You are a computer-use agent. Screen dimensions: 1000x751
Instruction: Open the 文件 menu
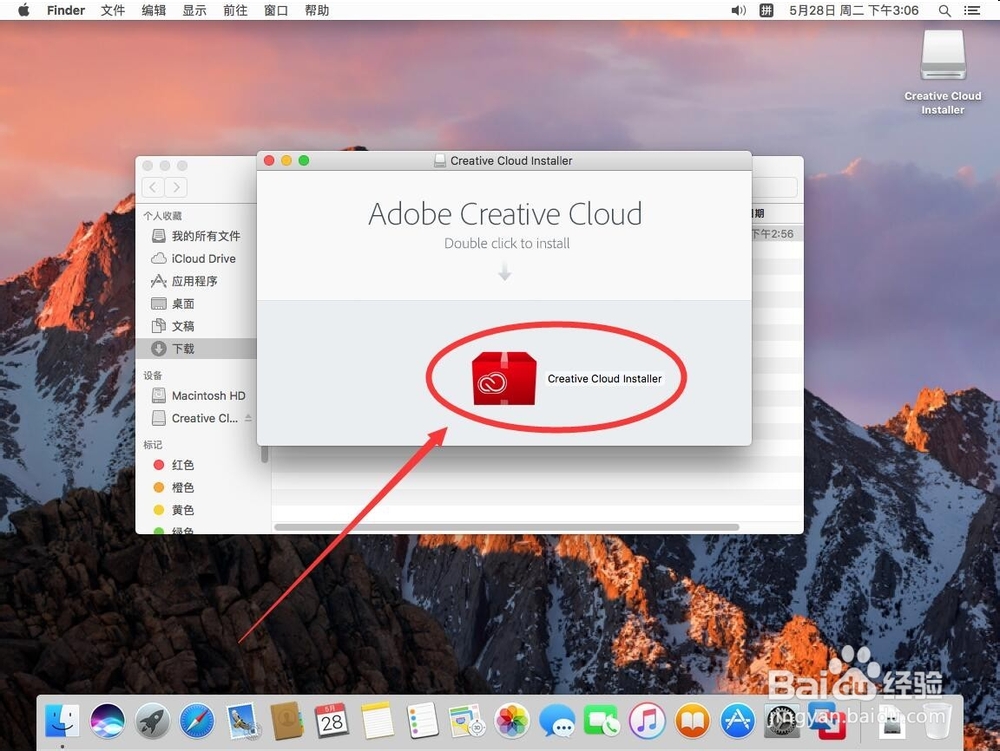click(x=113, y=10)
